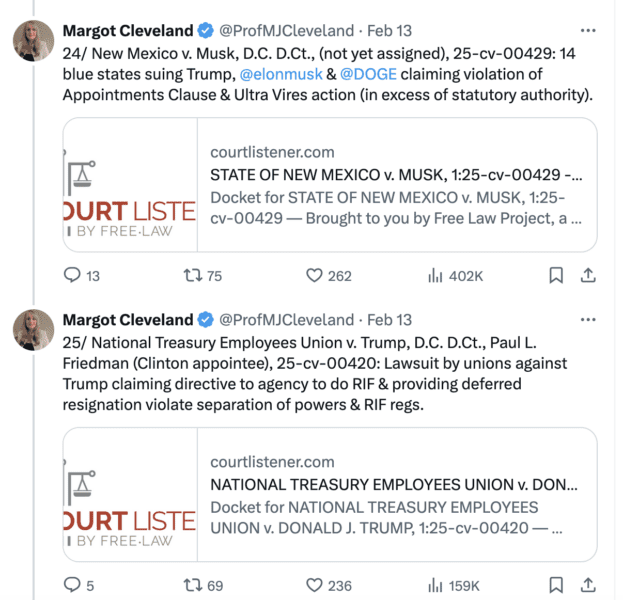
Task: View analytics showing 402K views
Action: (455, 275)
